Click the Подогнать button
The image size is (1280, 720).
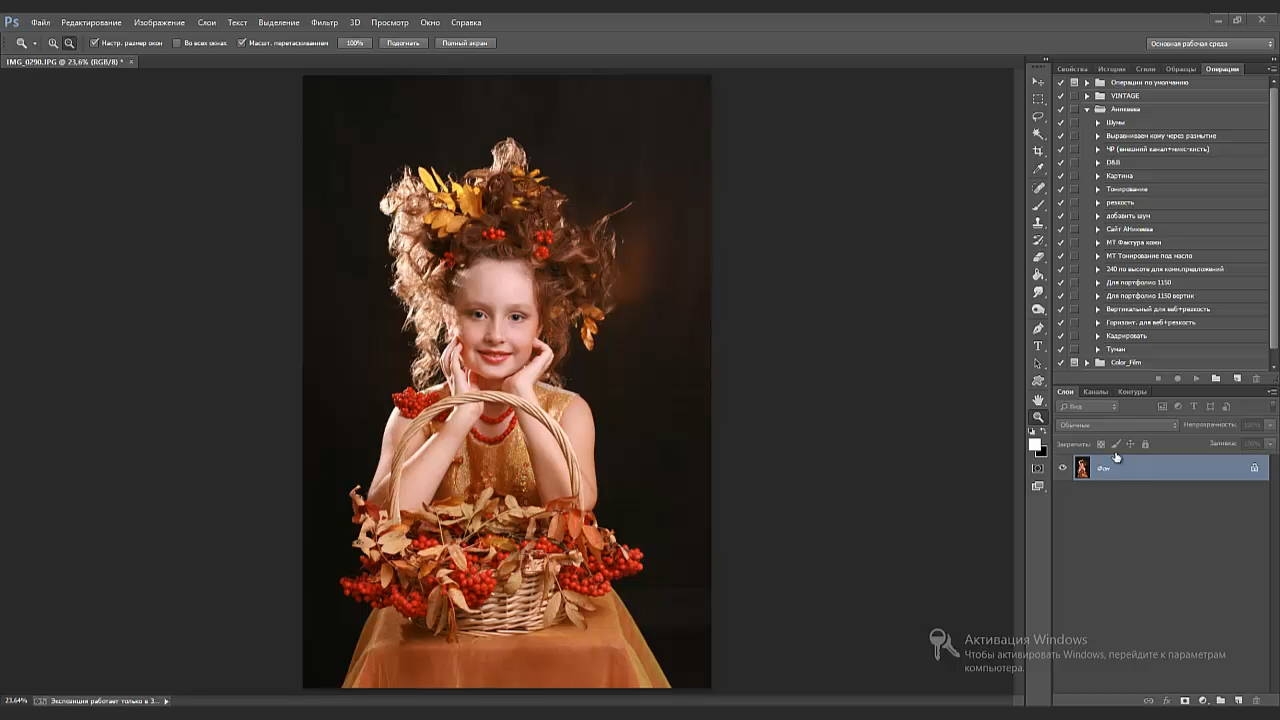point(403,43)
